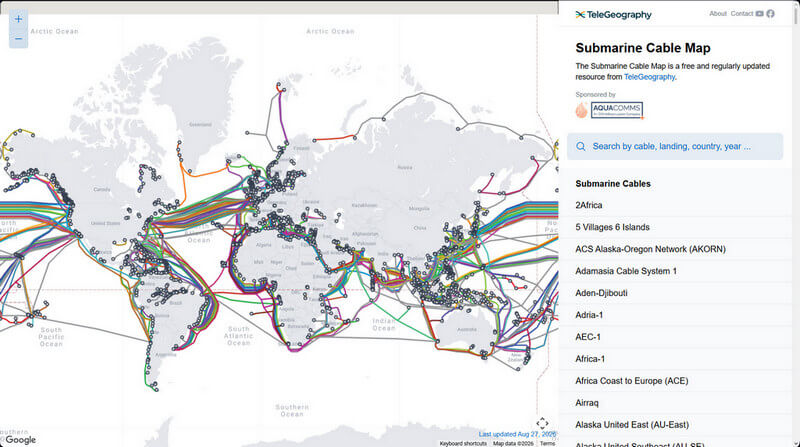Zoom out with the minus map button

tap(18, 39)
